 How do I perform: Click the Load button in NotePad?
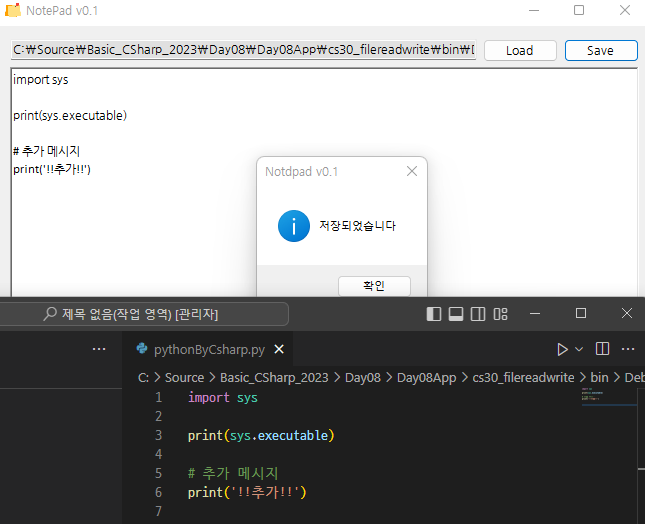coord(520,51)
